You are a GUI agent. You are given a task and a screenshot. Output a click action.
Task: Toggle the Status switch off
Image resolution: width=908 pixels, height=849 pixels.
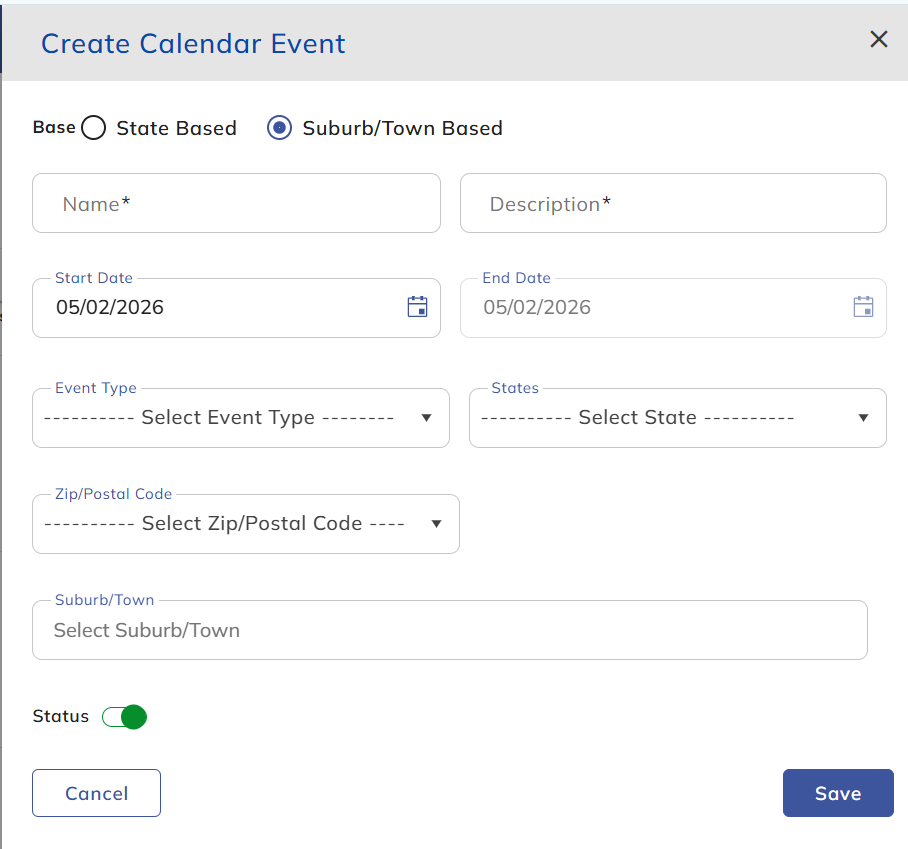(x=125, y=717)
